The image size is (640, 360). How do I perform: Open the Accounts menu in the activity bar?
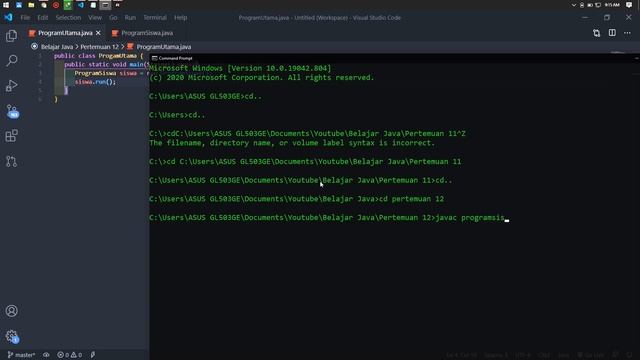[11, 311]
